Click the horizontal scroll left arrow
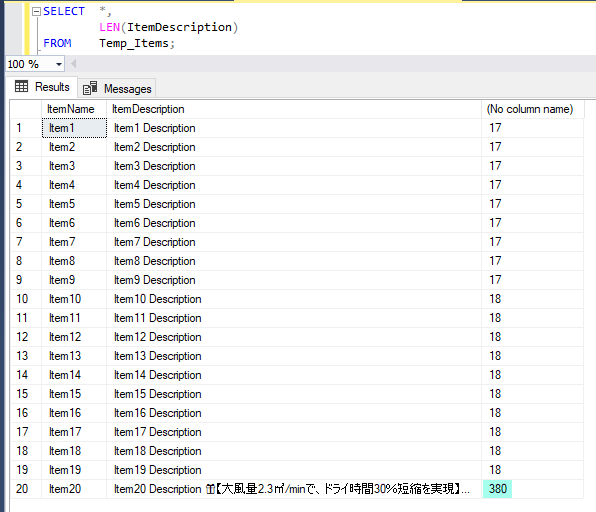 (74, 64)
